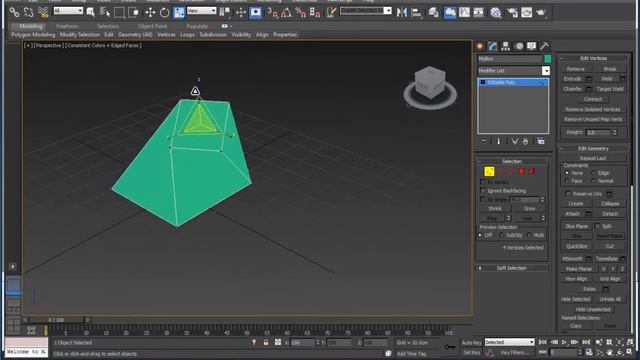Open the Motion command panel tab

[x=519, y=46]
